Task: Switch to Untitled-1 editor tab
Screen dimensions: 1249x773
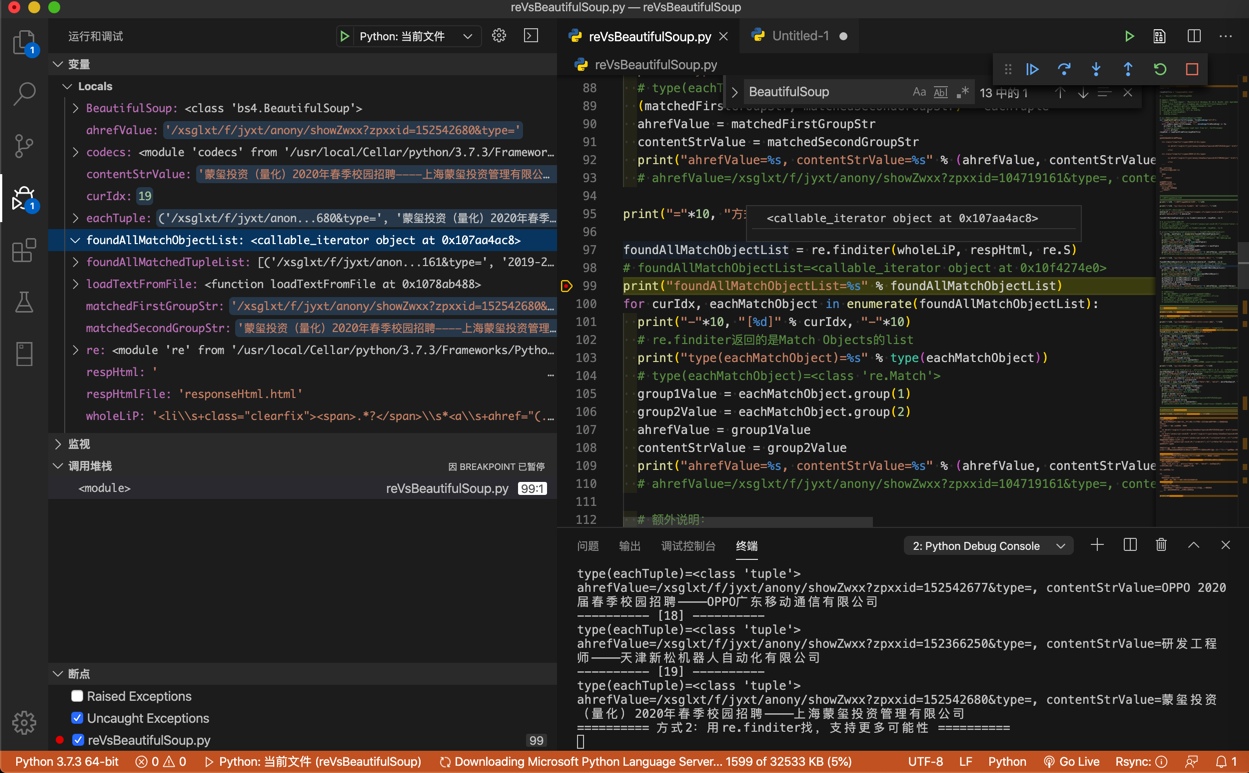Action: [x=800, y=36]
